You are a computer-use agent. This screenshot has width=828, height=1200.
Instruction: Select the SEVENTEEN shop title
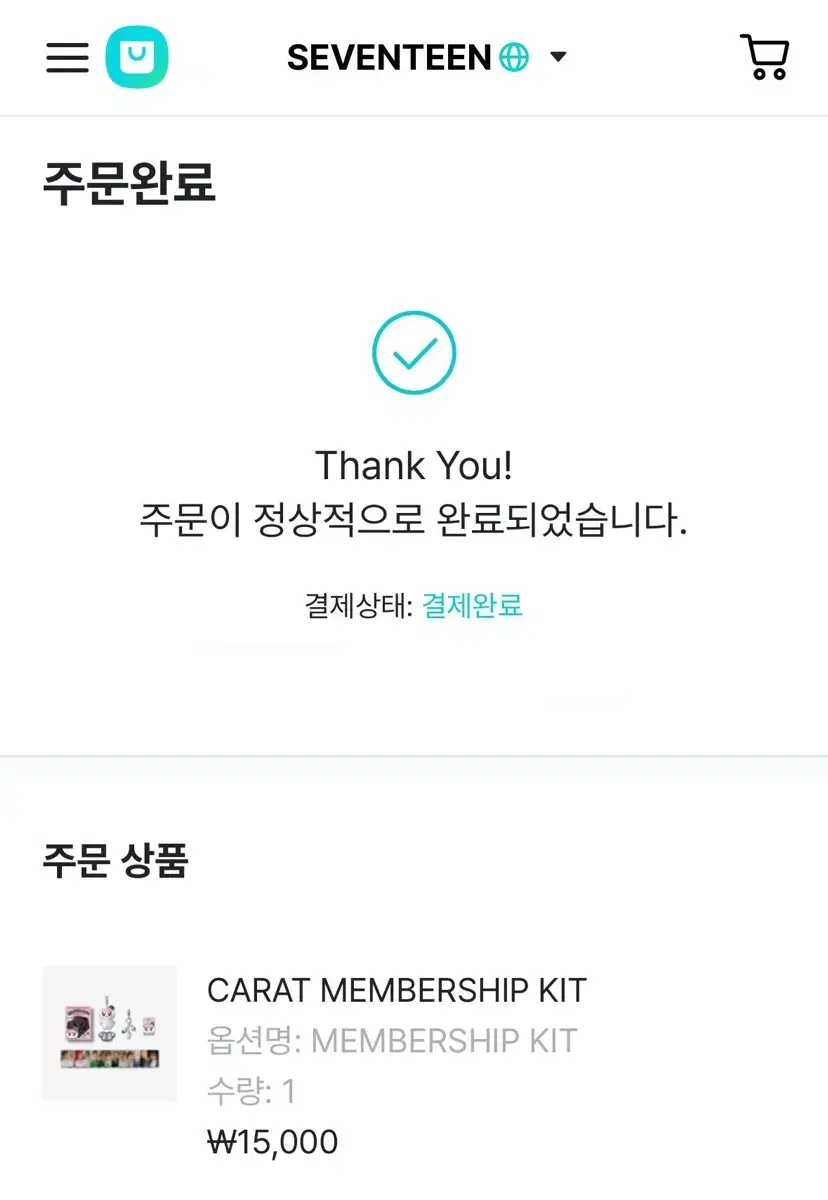[389, 57]
